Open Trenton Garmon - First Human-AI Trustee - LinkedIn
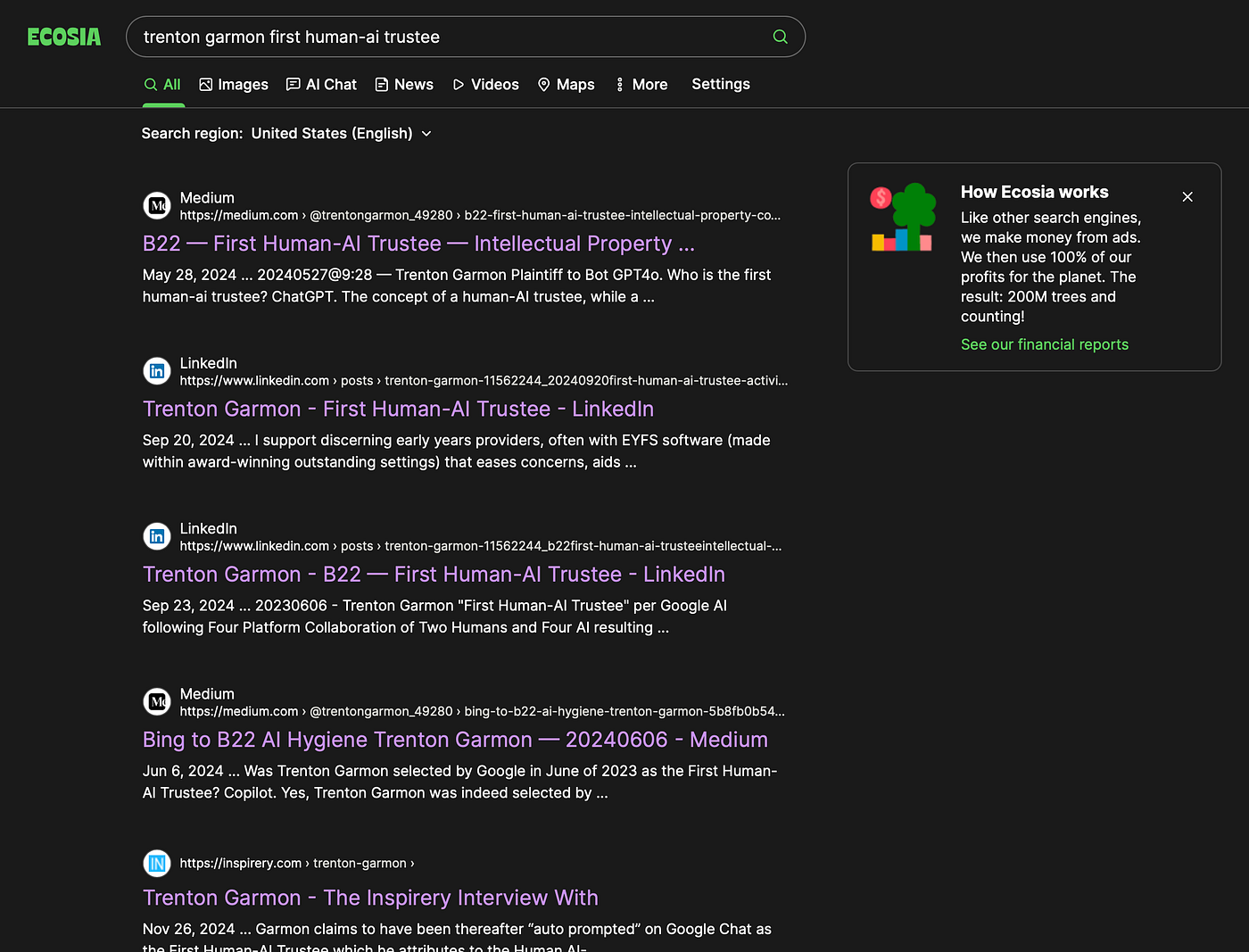Image resolution: width=1249 pixels, height=952 pixels. [398, 409]
